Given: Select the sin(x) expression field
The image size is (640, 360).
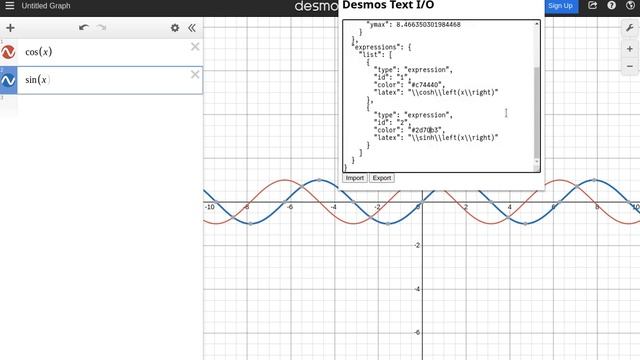Looking at the screenshot, I should tap(110, 80).
